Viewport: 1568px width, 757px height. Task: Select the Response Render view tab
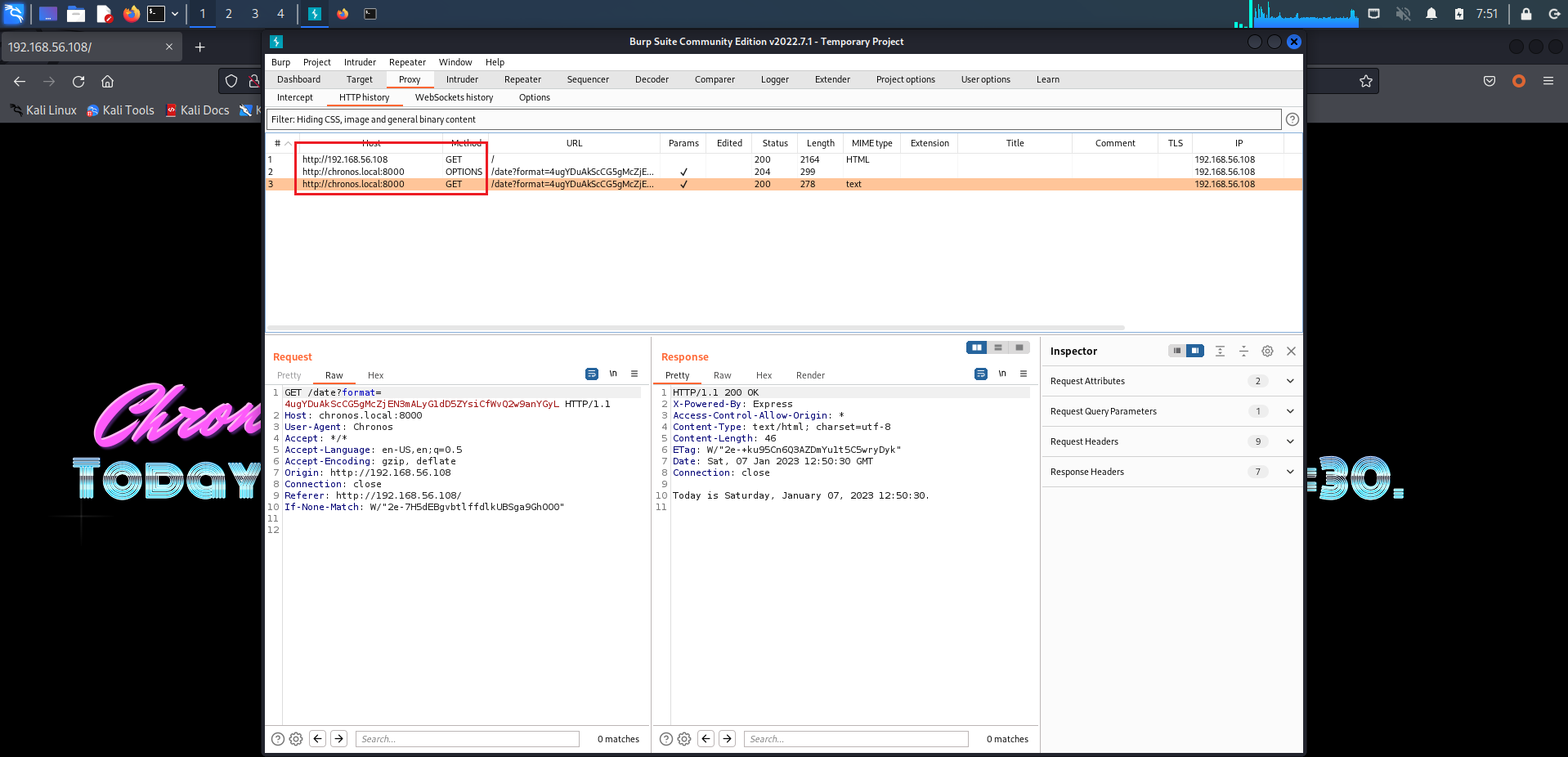tap(810, 375)
